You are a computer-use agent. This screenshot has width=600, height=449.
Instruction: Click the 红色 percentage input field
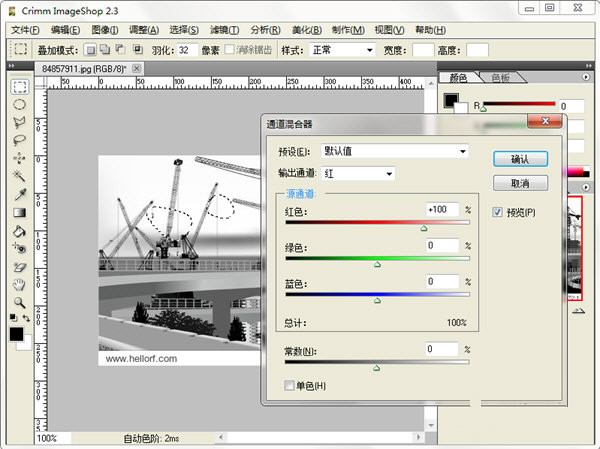443,210
